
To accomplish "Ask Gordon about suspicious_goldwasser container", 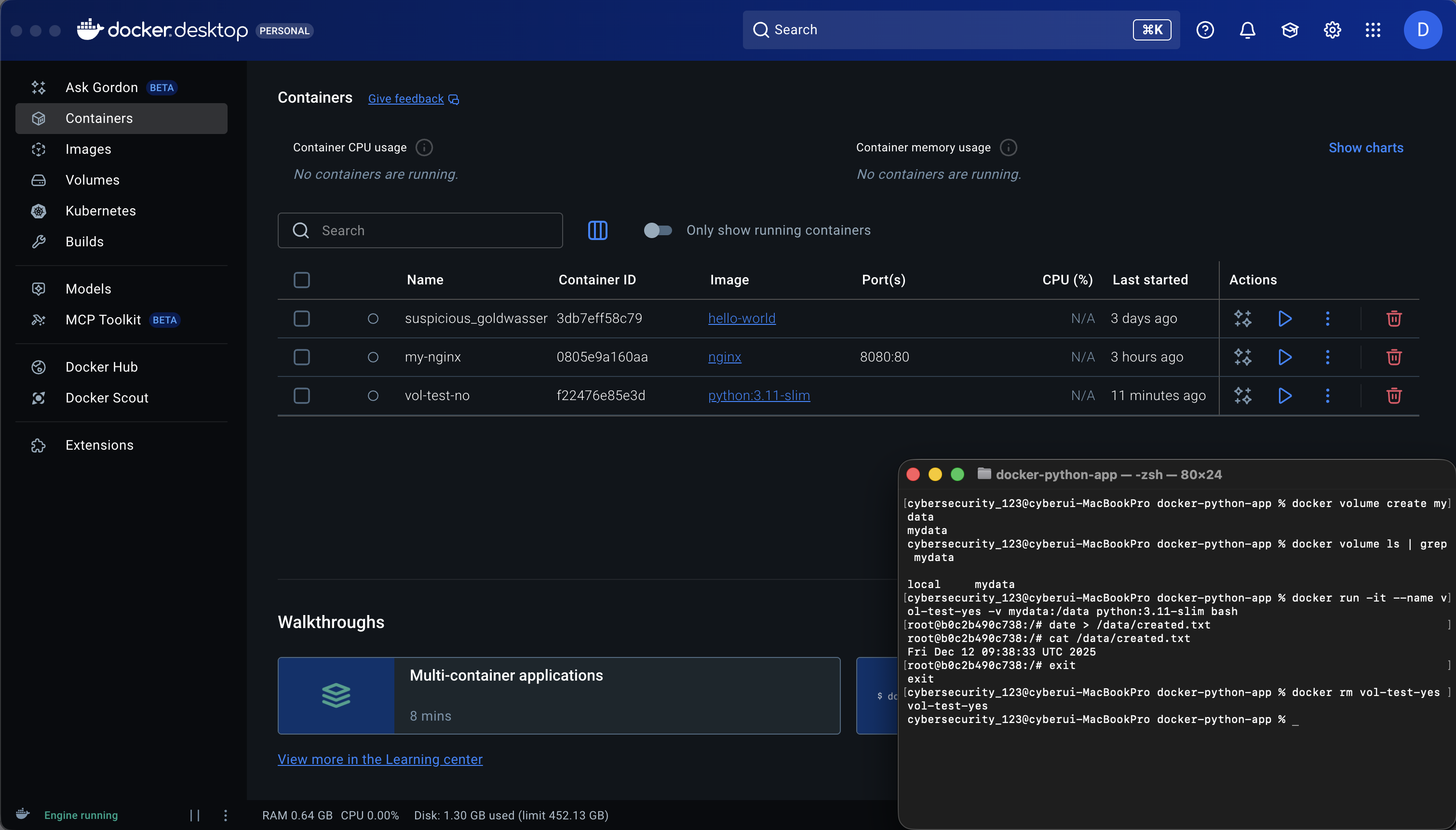I will click(1243, 319).
